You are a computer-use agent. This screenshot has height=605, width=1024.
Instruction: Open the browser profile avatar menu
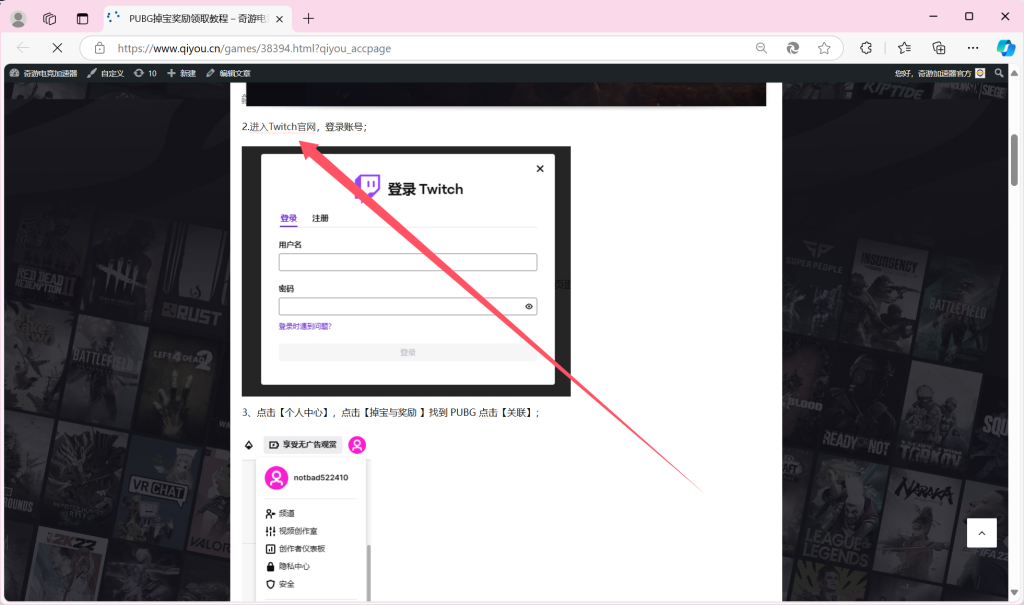[x=18, y=18]
